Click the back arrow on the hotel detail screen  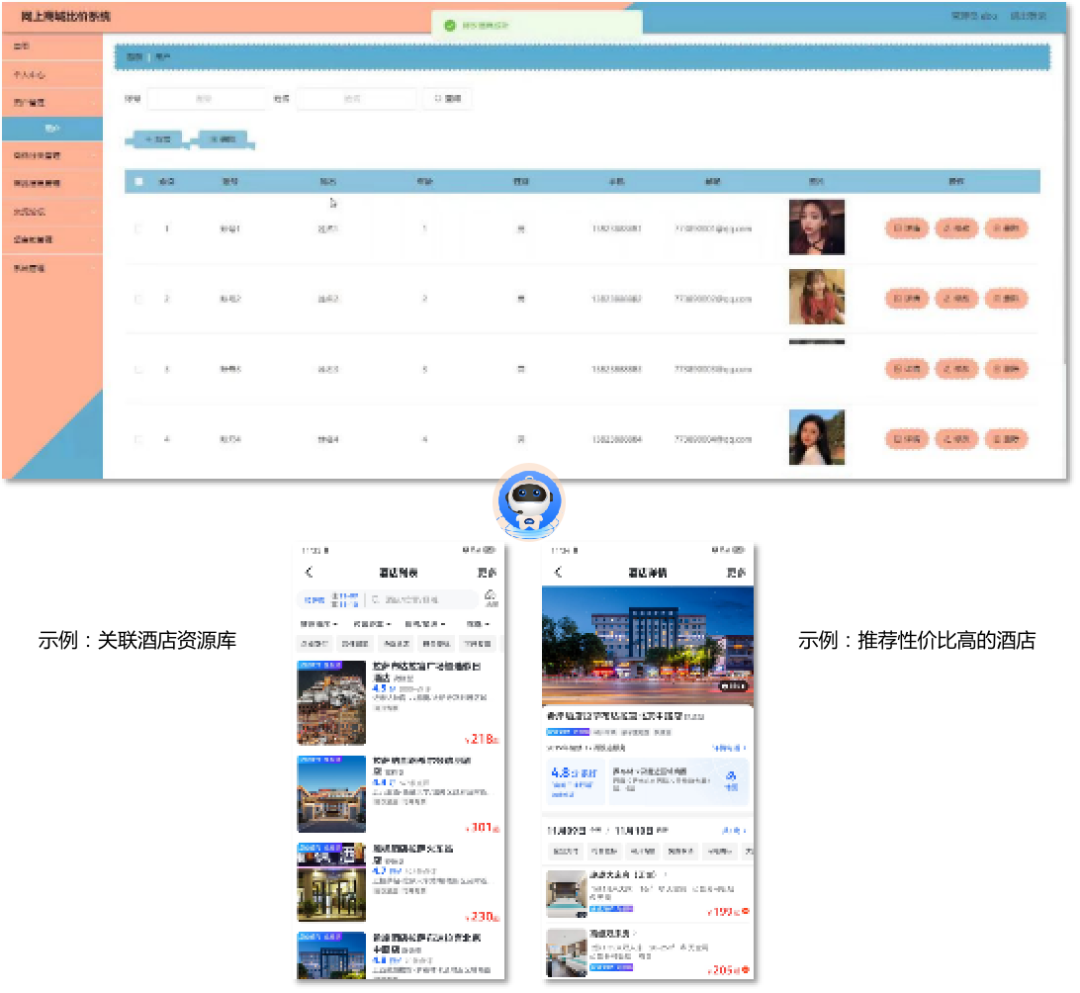tap(557, 571)
